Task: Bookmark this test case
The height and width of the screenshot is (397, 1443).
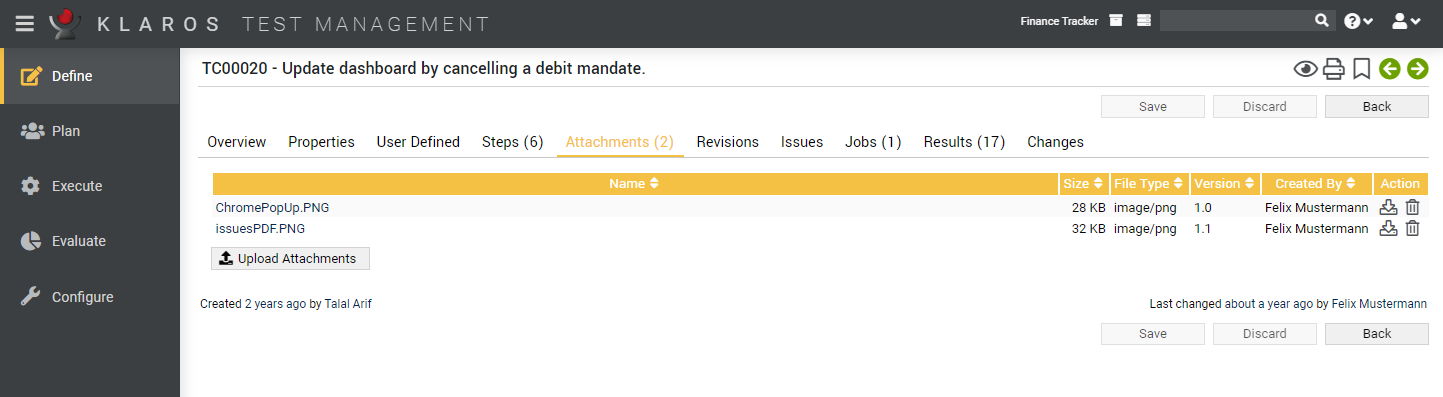Action: 1361,69
